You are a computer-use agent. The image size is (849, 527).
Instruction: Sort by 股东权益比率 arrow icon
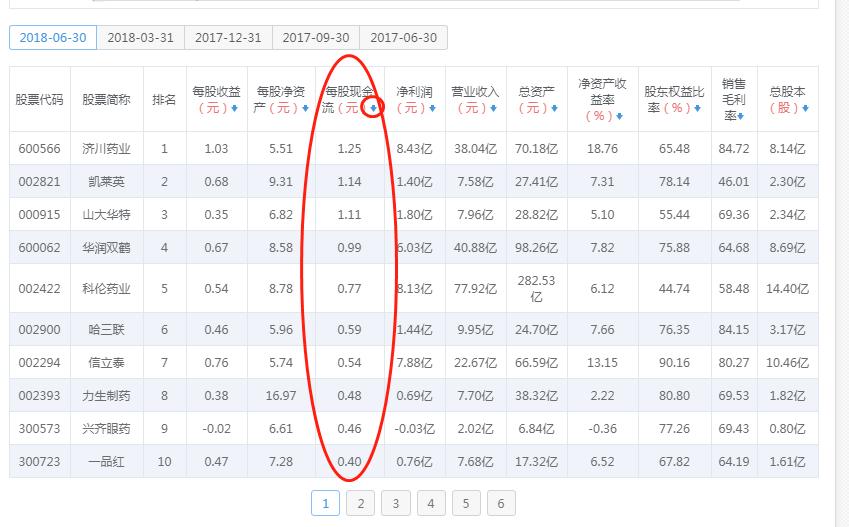pos(697,108)
